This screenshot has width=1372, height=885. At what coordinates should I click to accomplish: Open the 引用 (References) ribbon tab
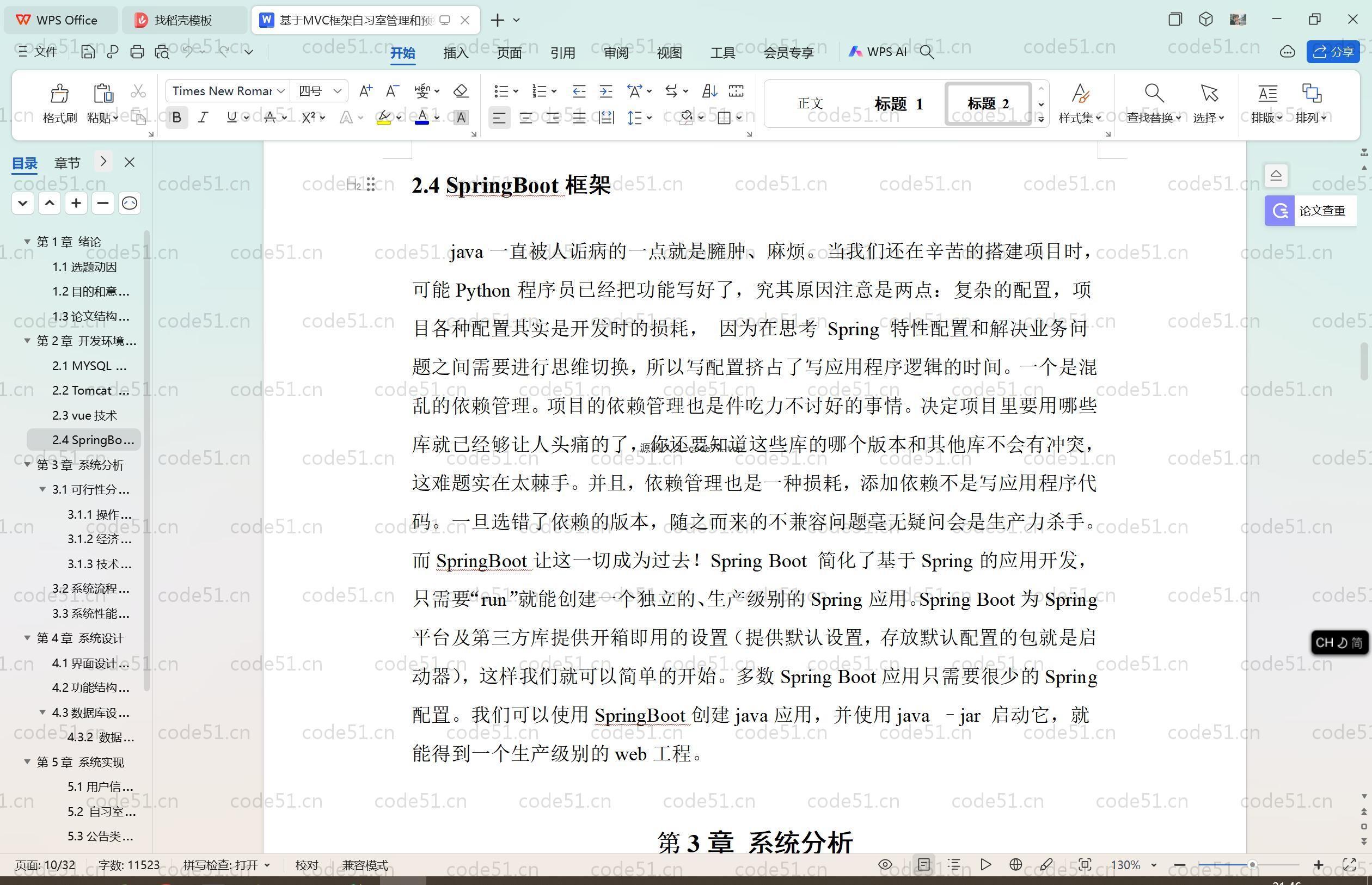pyautogui.click(x=563, y=52)
